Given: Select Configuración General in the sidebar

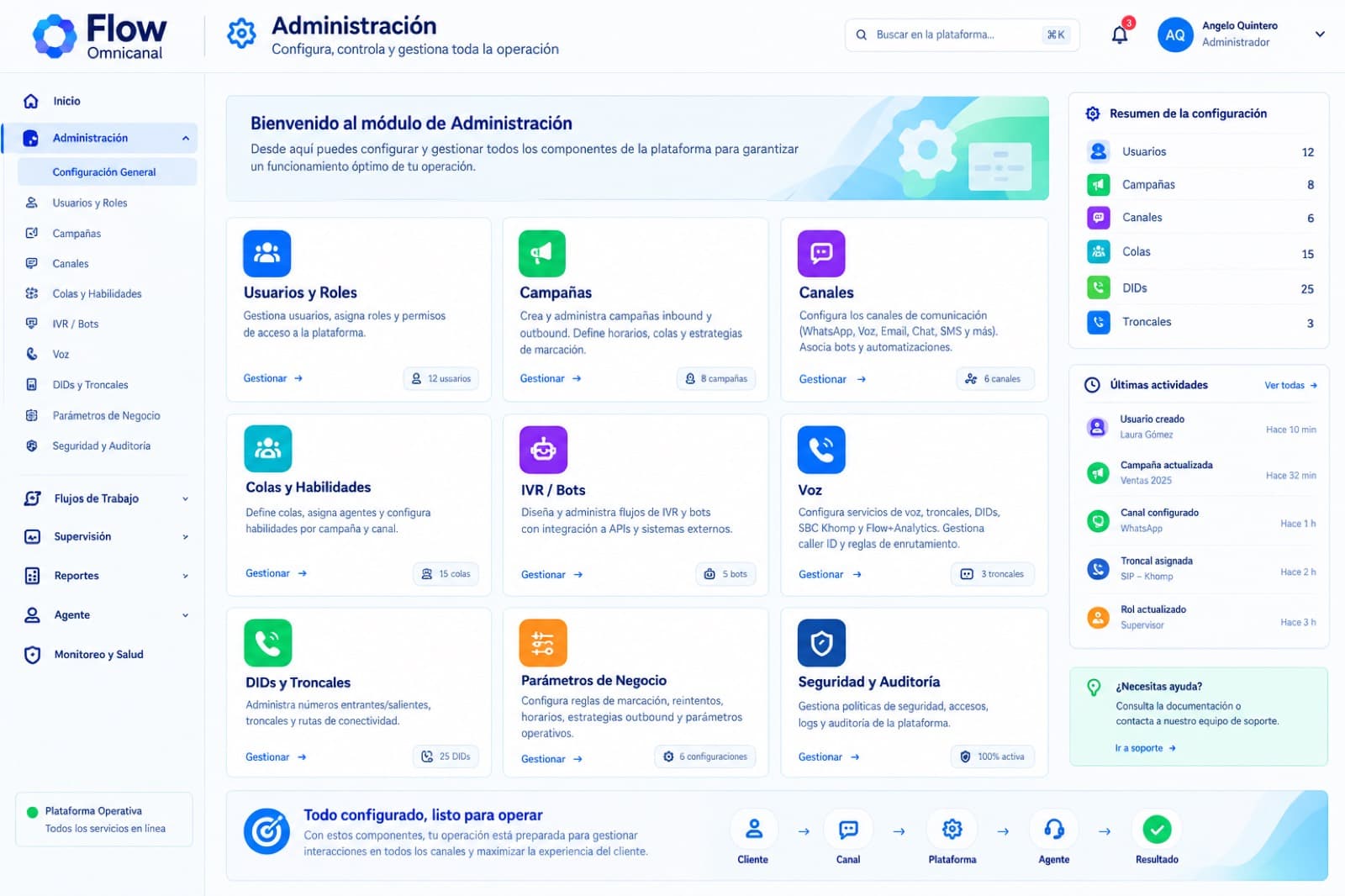Looking at the screenshot, I should [107, 171].
